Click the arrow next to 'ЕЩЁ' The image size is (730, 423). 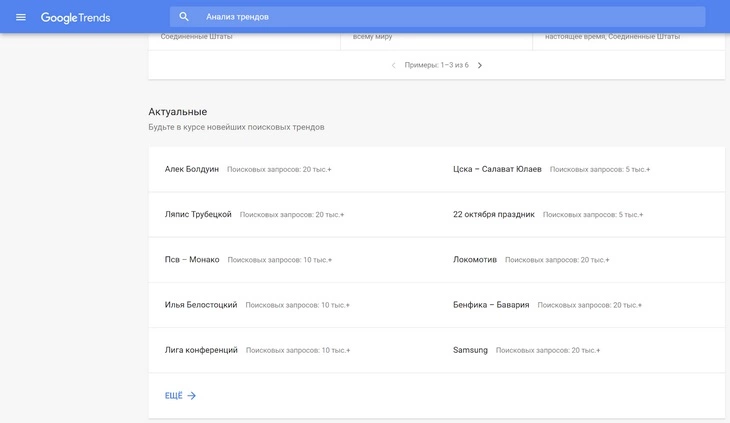[192, 396]
